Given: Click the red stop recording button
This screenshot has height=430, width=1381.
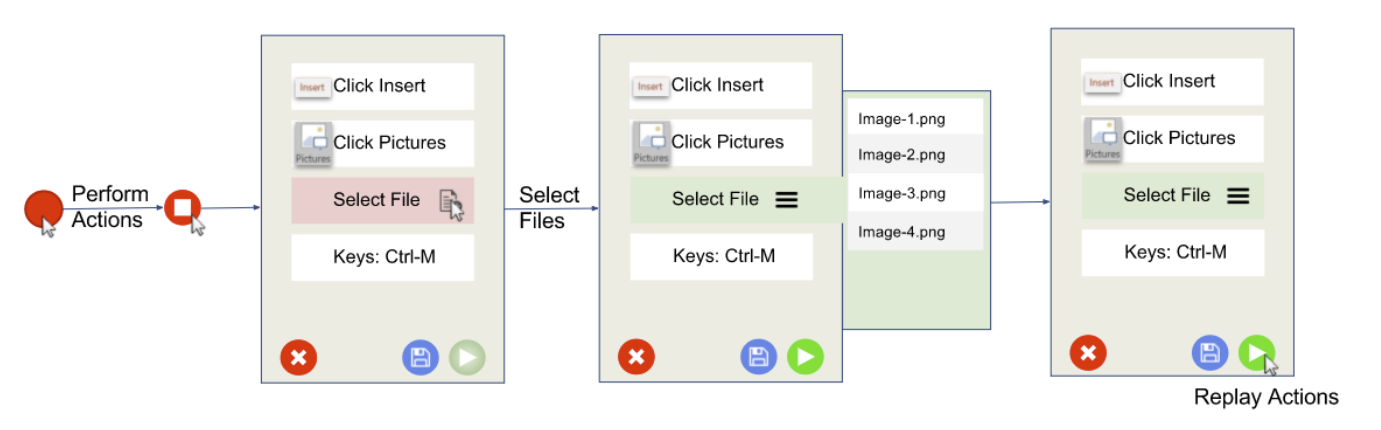Looking at the screenshot, I should pos(182,207).
